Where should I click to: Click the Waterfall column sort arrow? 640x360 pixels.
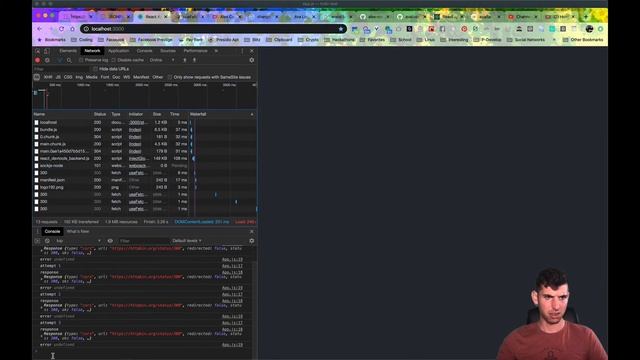(x=252, y=114)
